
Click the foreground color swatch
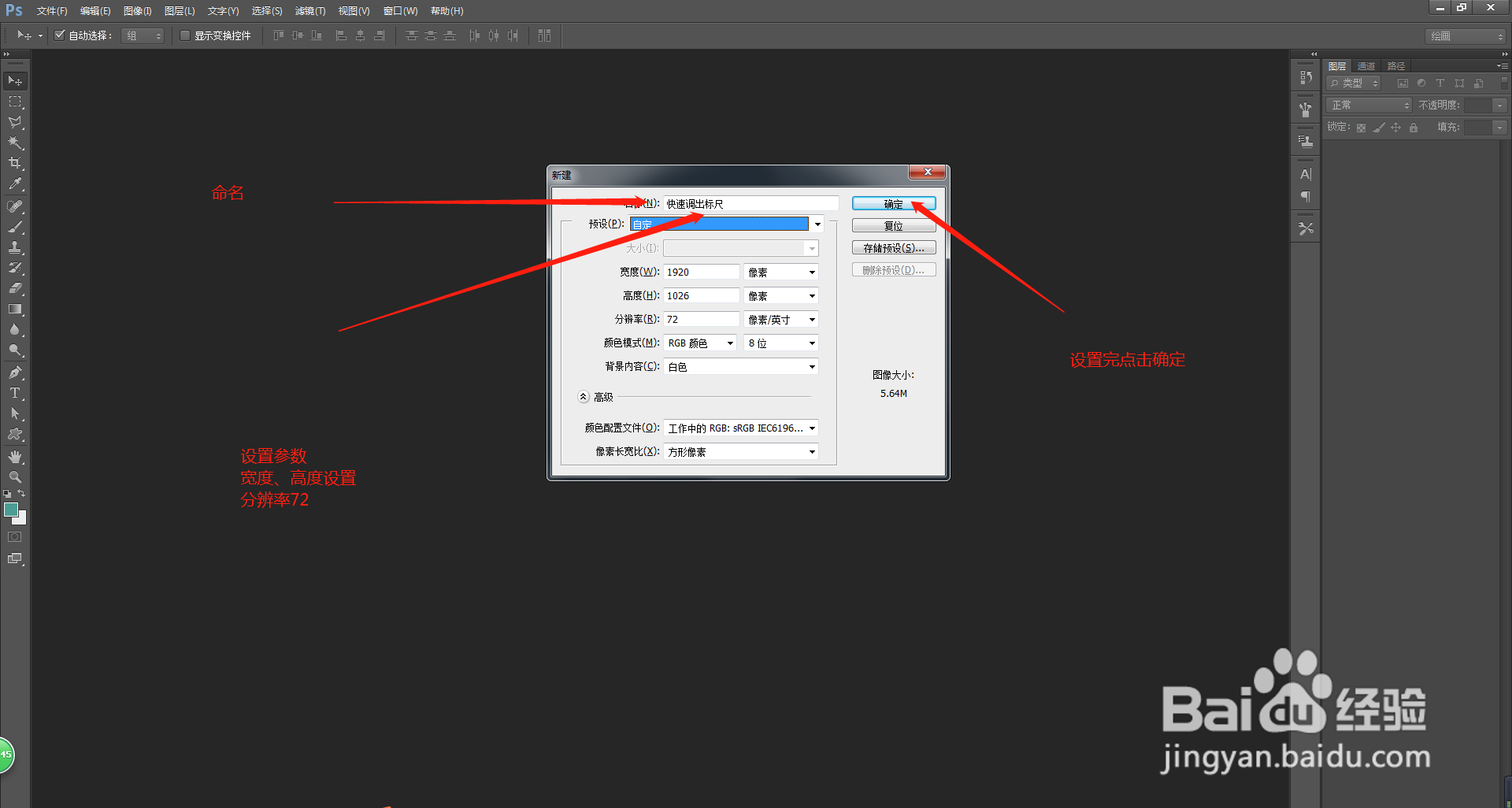click(x=10, y=510)
